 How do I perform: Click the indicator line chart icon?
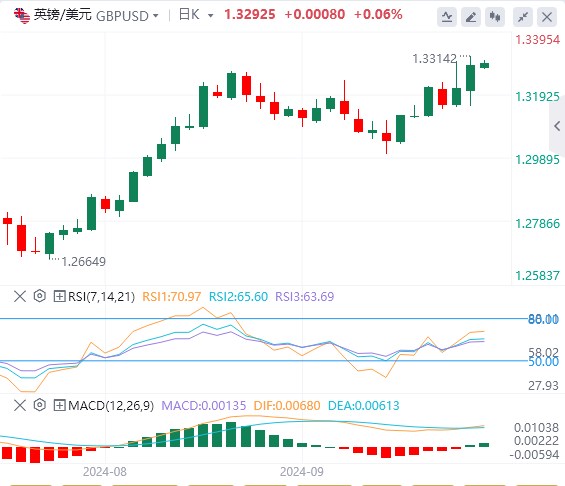pyautogui.click(x=447, y=17)
